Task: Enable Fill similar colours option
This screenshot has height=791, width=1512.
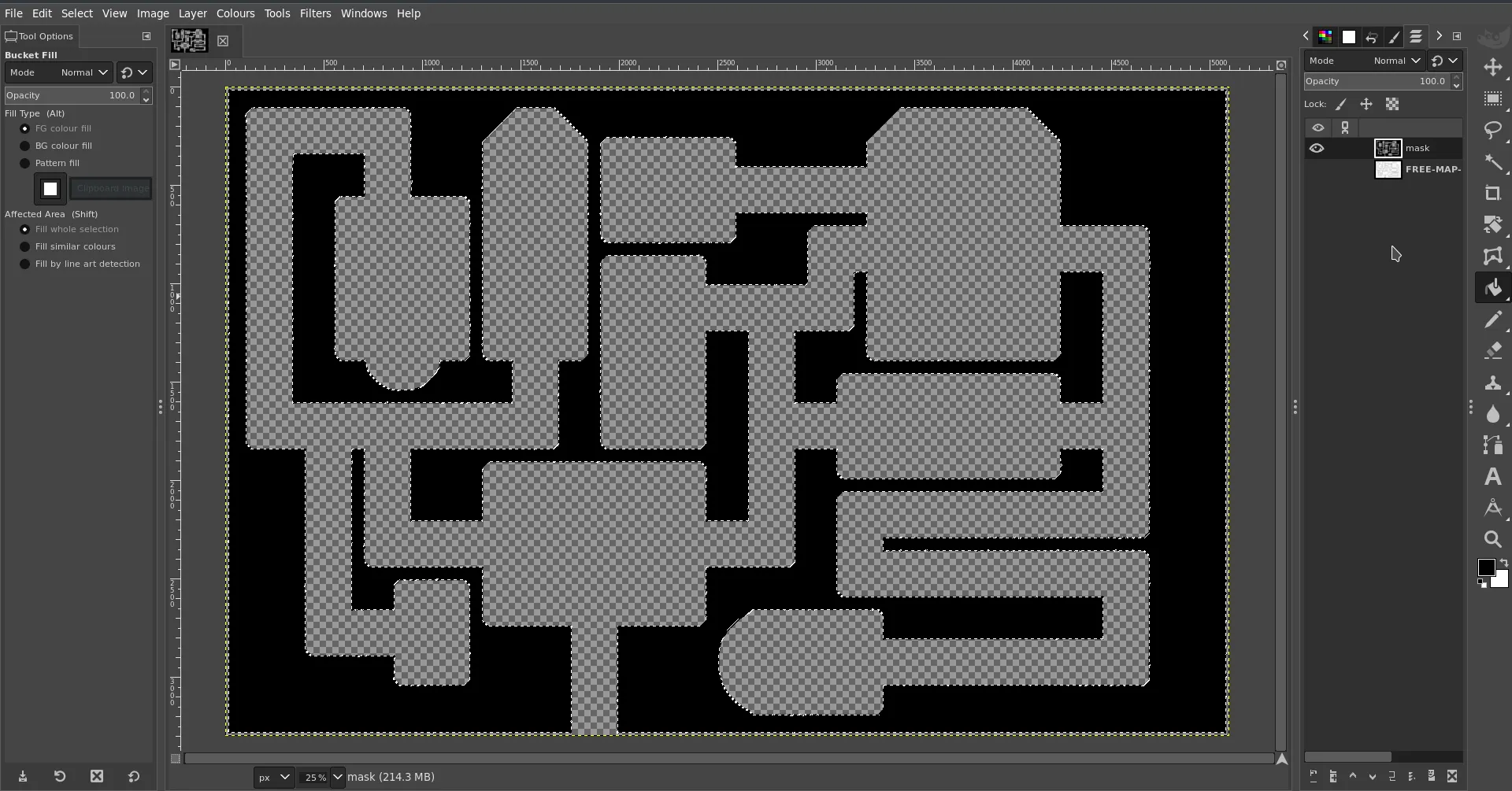Action: pos(25,246)
